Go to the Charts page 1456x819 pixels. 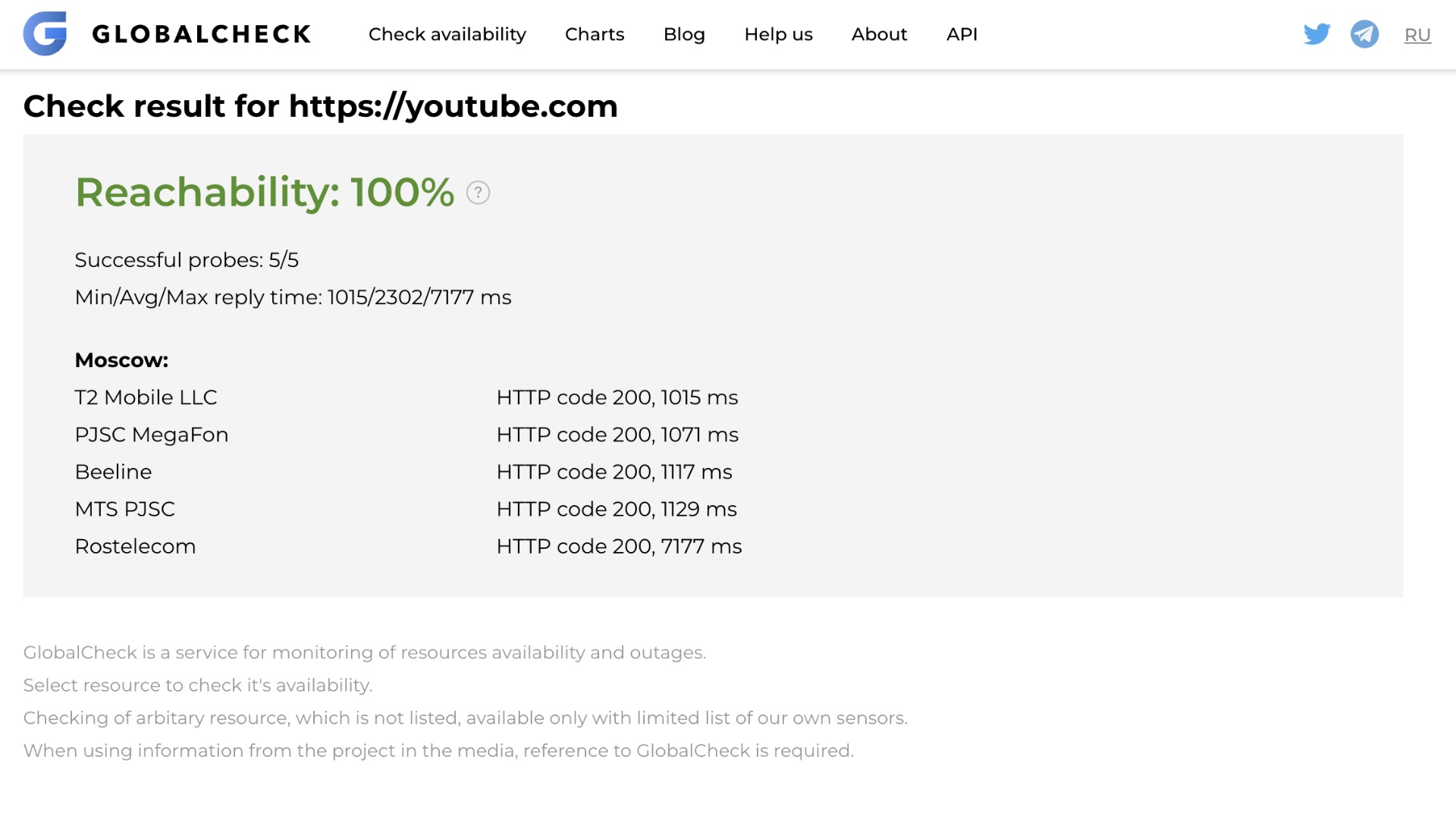coord(595,34)
